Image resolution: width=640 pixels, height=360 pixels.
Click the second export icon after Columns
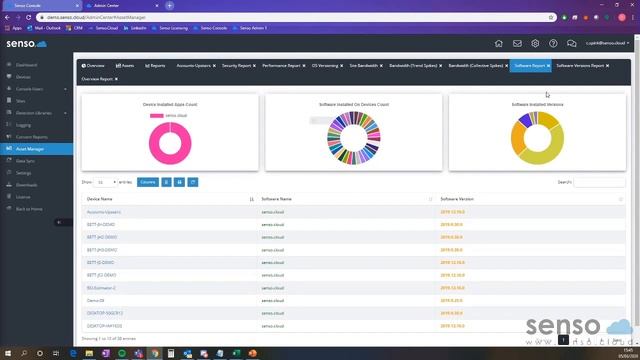pyautogui.click(x=180, y=182)
